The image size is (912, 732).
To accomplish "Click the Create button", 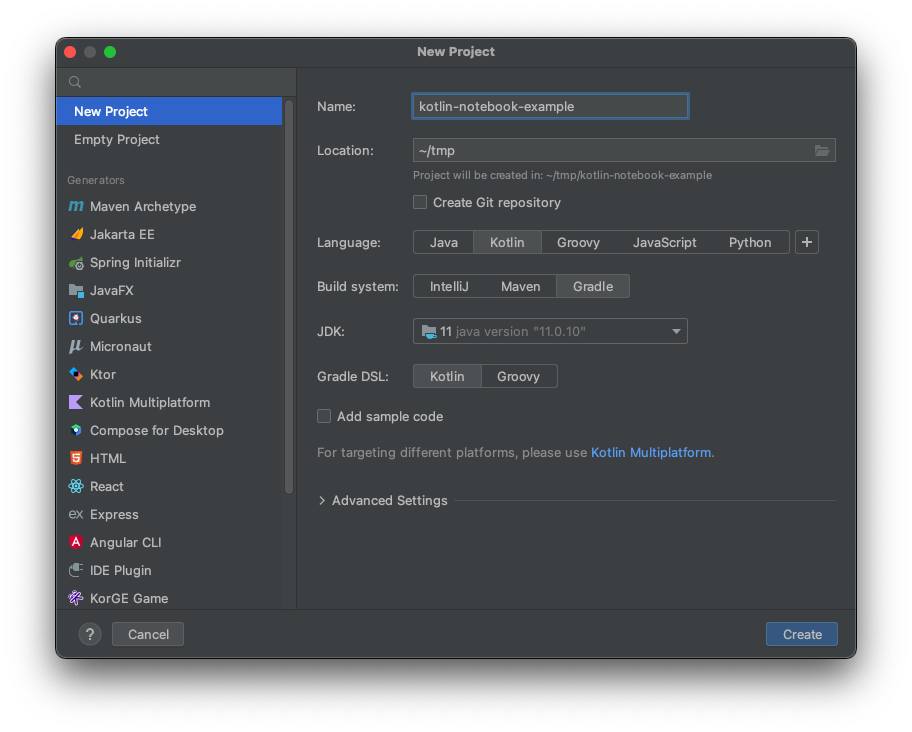I will click(801, 634).
